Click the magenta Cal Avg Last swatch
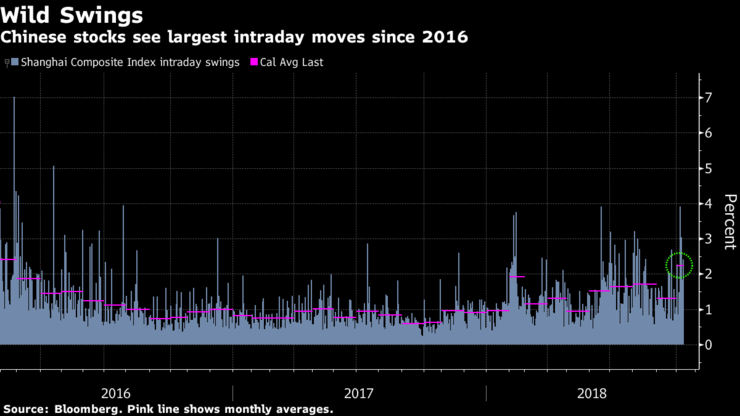 click(254, 62)
